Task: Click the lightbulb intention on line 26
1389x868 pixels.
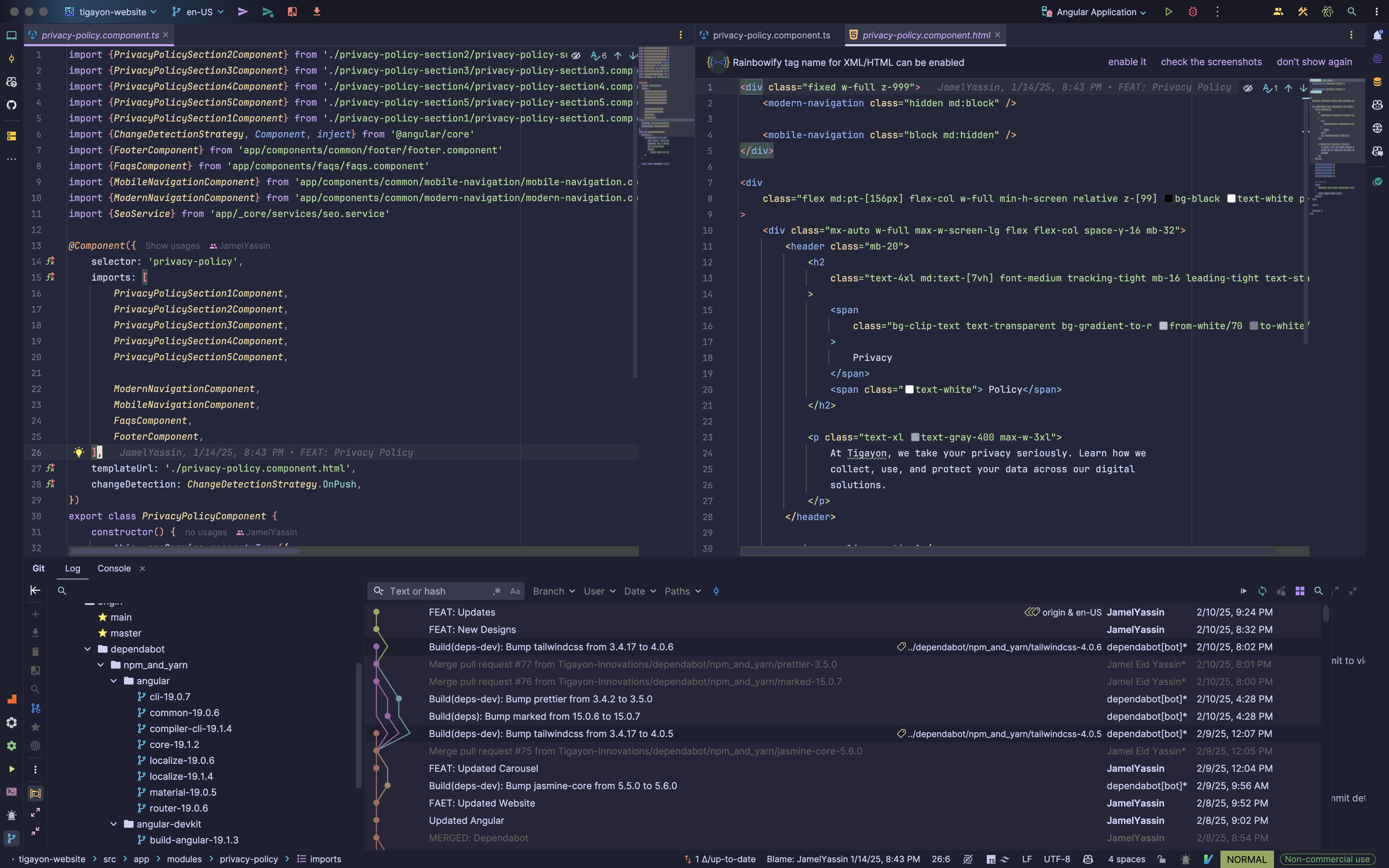Action: (78, 452)
